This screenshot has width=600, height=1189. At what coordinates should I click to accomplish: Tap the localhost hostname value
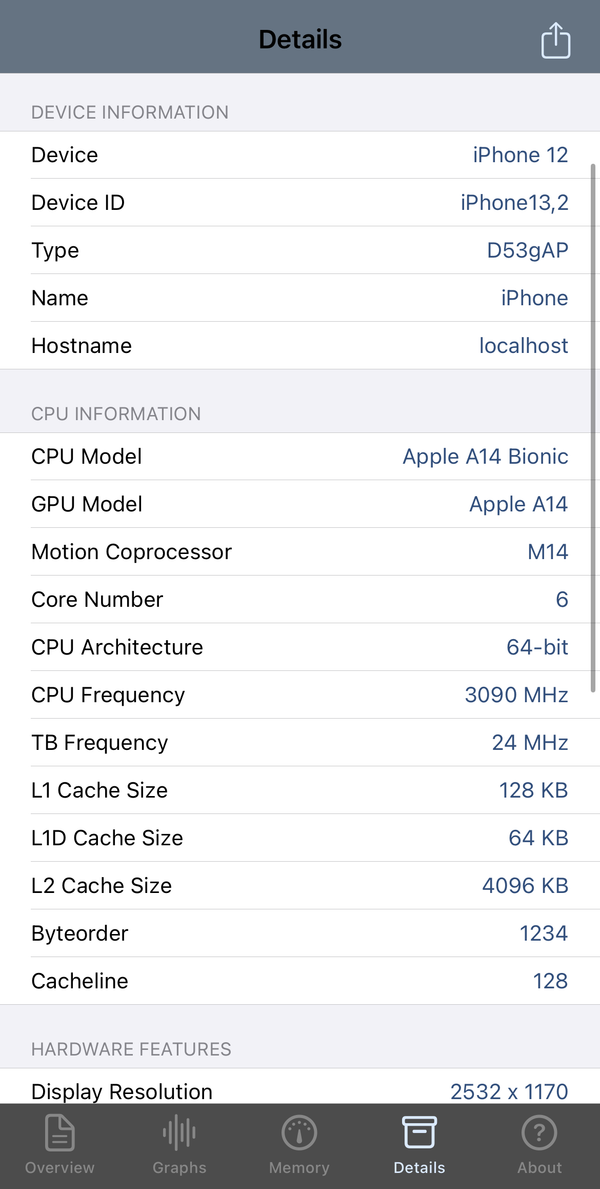[523, 346]
